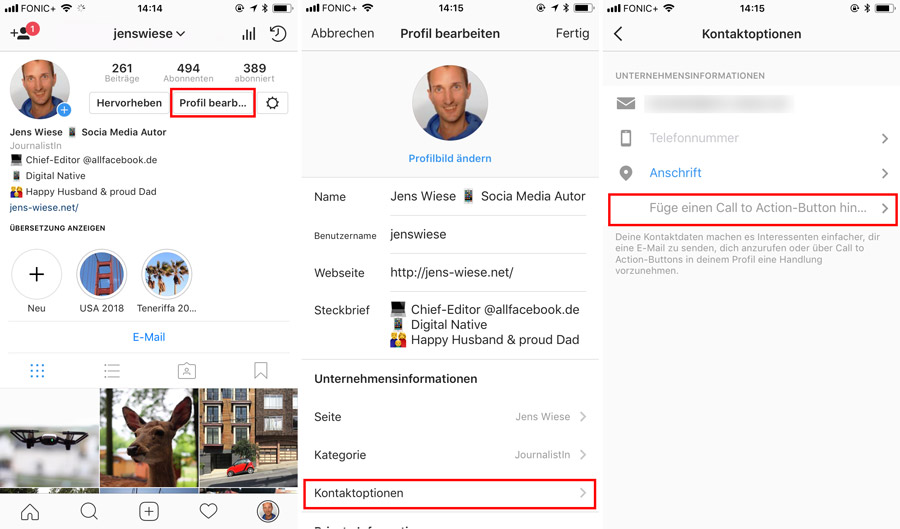
Task: Tap Bluetooth icon in middle status bar
Action: [x=566, y=8]
